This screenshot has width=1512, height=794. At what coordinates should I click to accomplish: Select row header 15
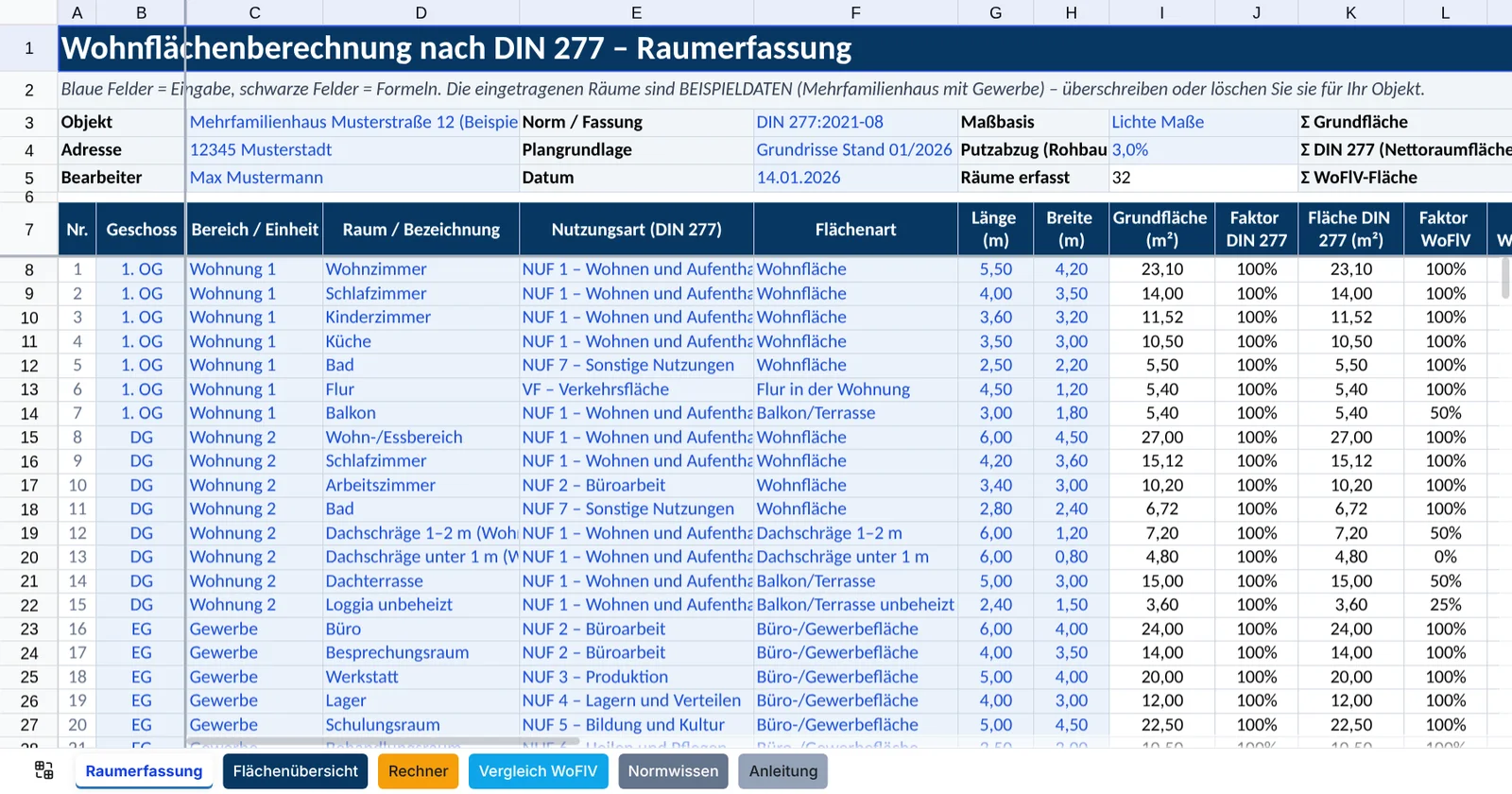(29, 438)
